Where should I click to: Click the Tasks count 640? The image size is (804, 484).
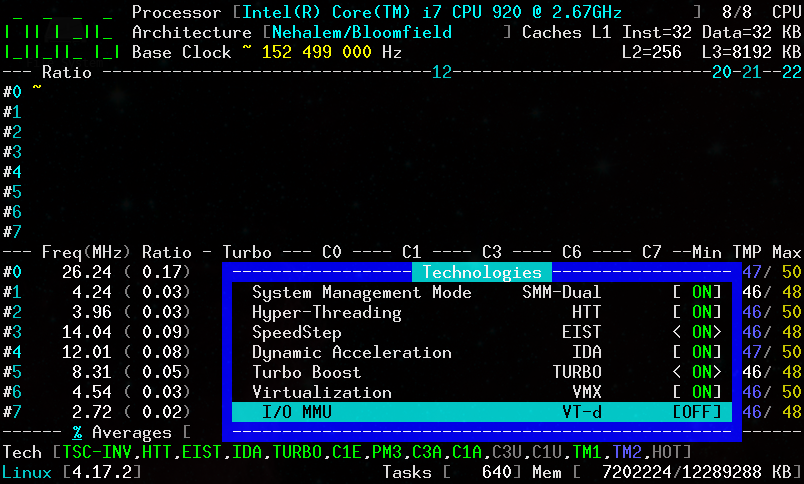point(497,472)
